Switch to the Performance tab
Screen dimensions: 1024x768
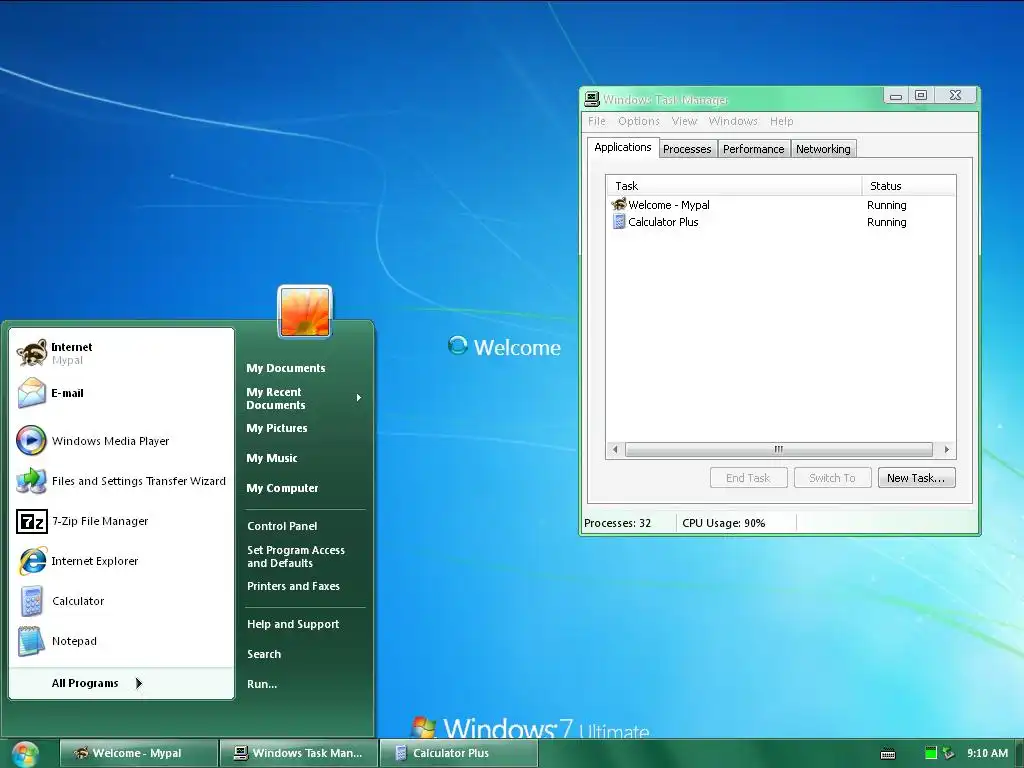[x=754, y=149]
